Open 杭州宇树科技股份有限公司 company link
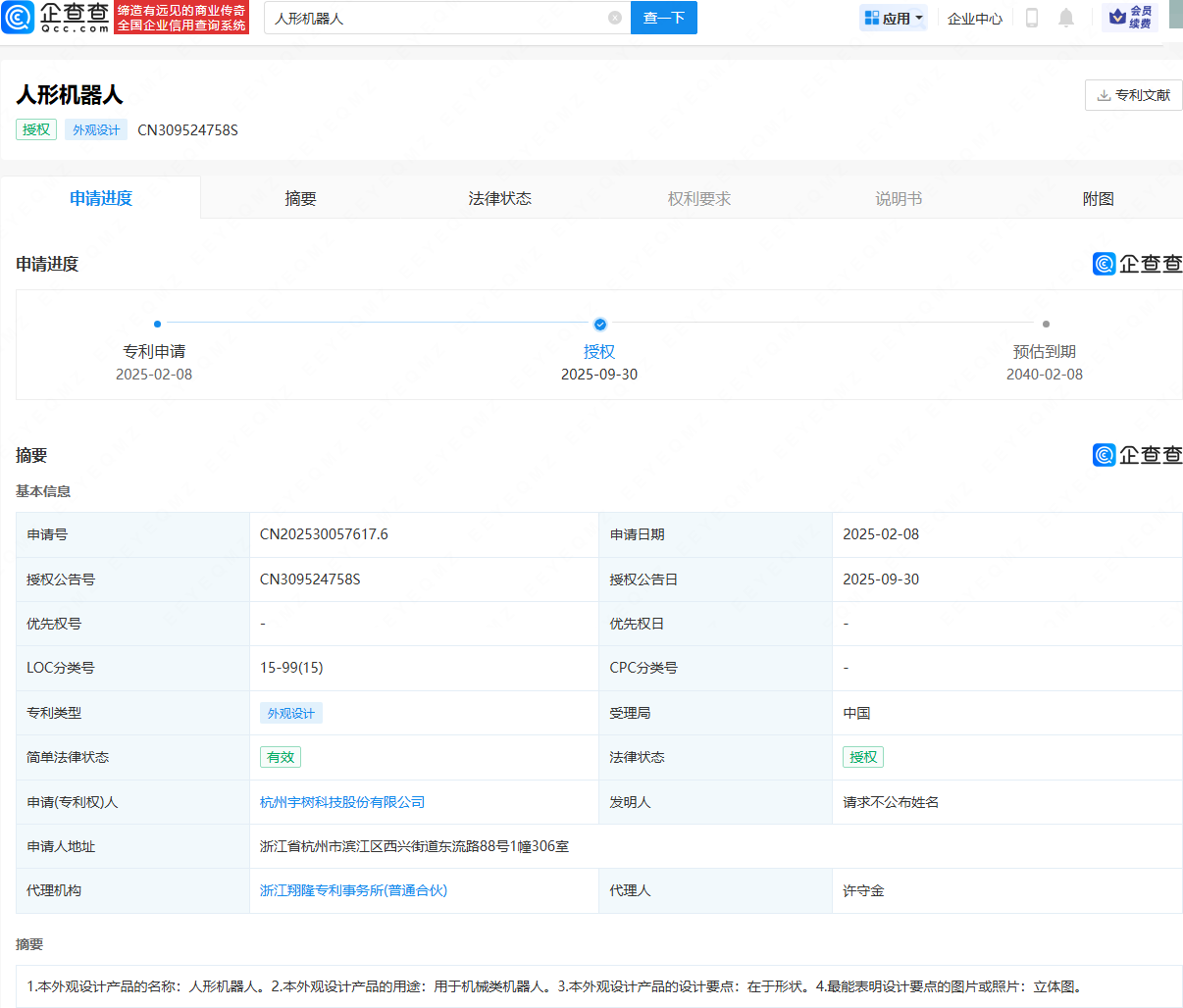Image resolution: width=1183 pixels, height=1008 pixels. (x=342, y=802)
